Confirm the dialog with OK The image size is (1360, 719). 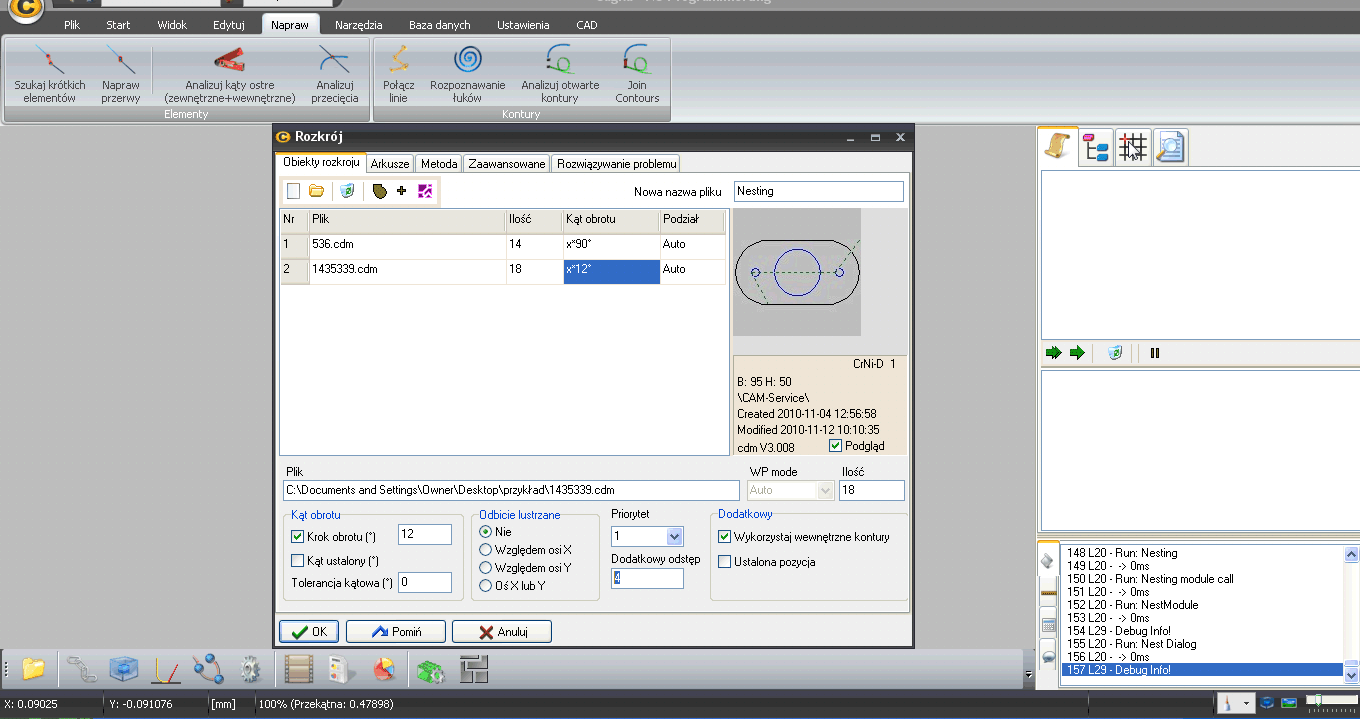[x=309, y=632]
